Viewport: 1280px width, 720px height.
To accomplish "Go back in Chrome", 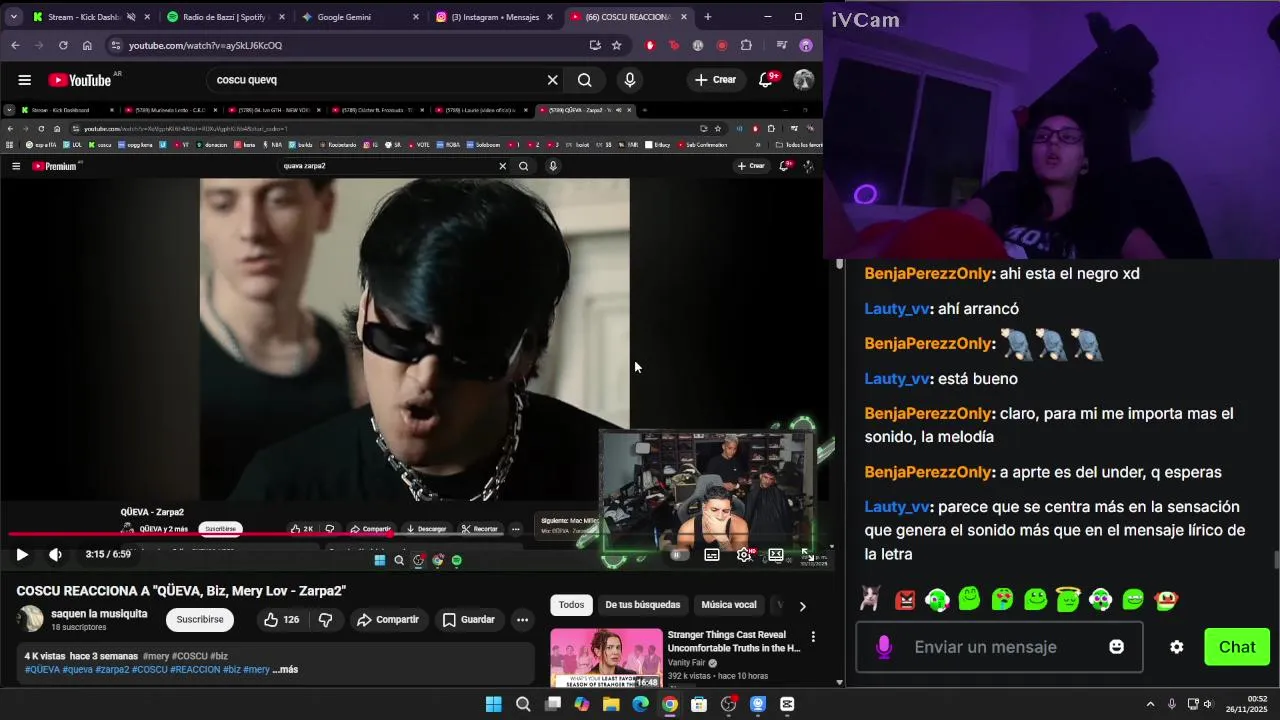I will point(15,45).
